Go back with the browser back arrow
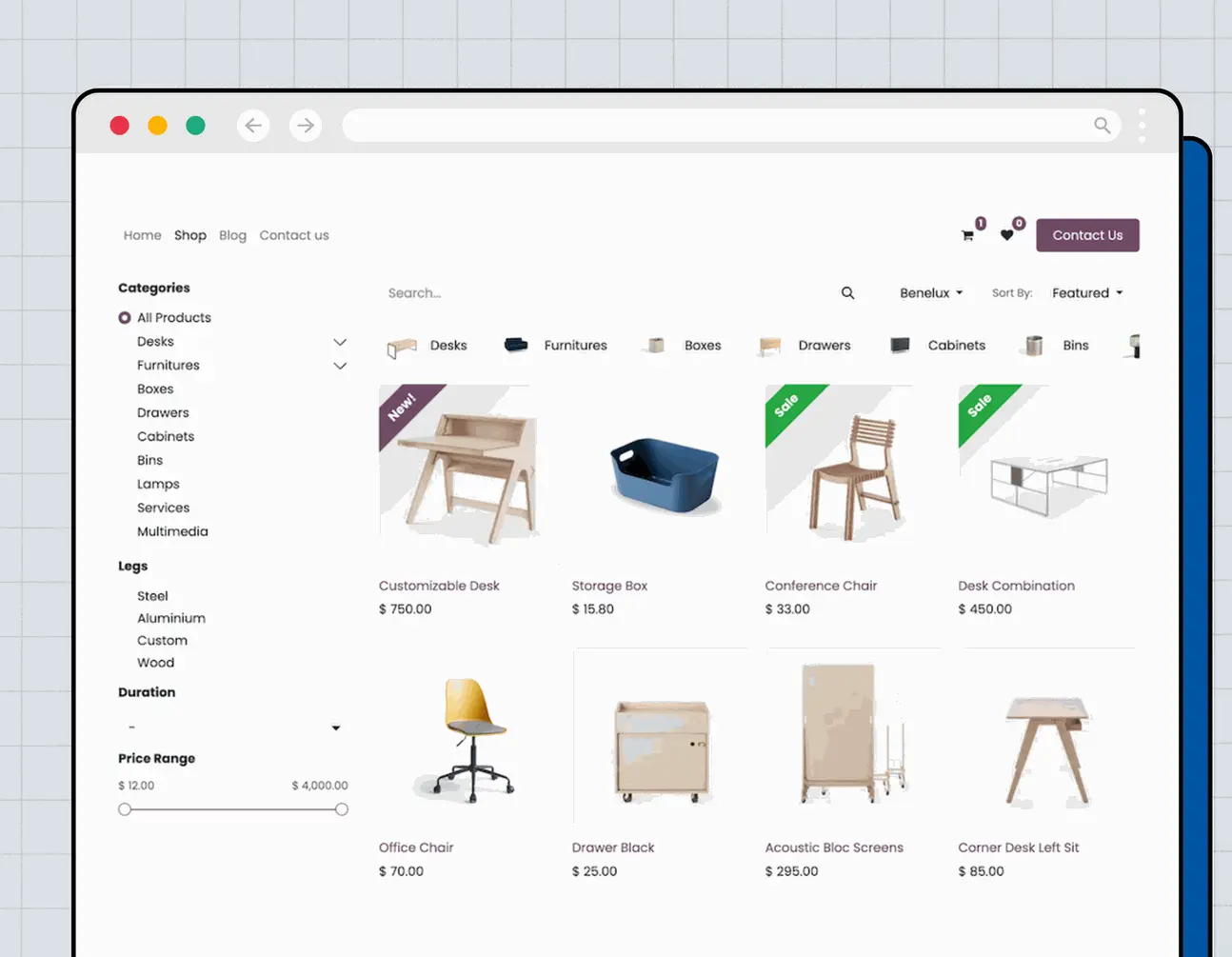 click(253, 125)
